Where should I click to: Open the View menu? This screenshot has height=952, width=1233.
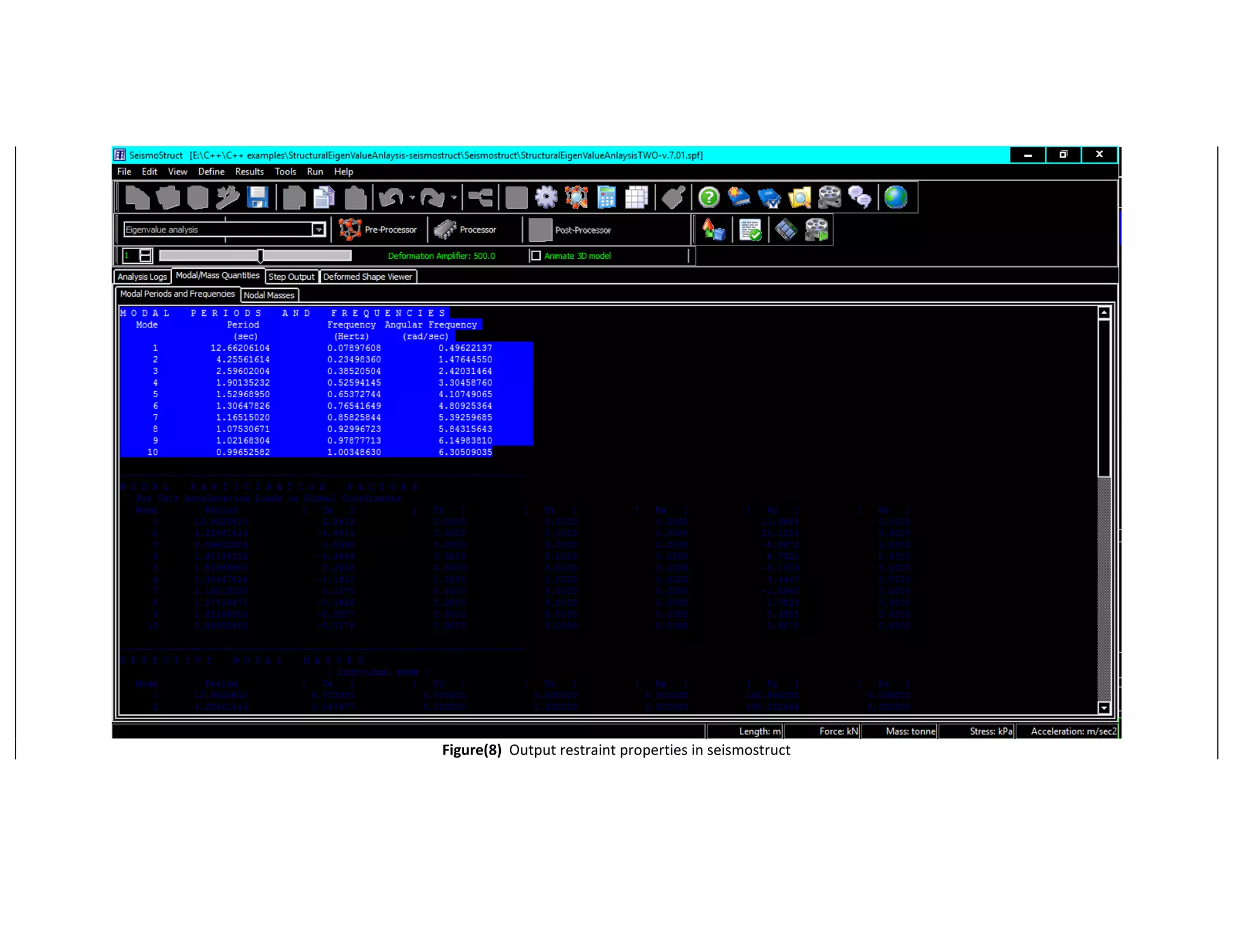[178, 172]
